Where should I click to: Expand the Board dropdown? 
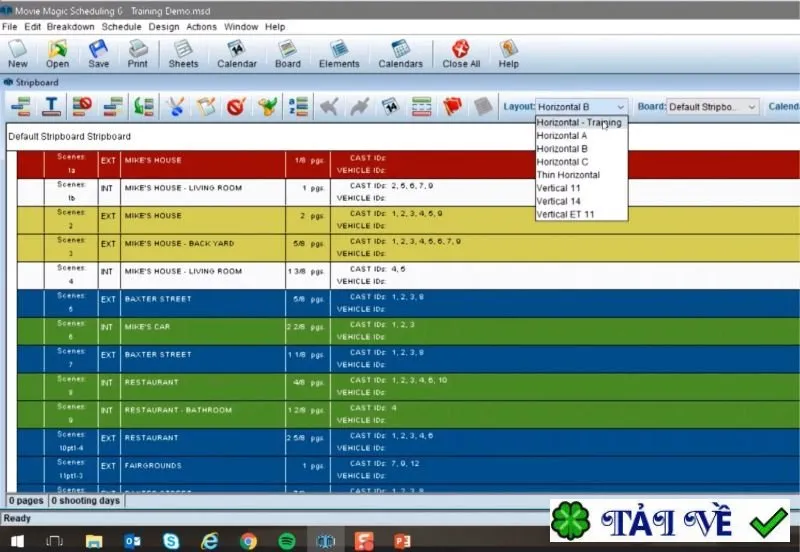click(x=751, y=107)
